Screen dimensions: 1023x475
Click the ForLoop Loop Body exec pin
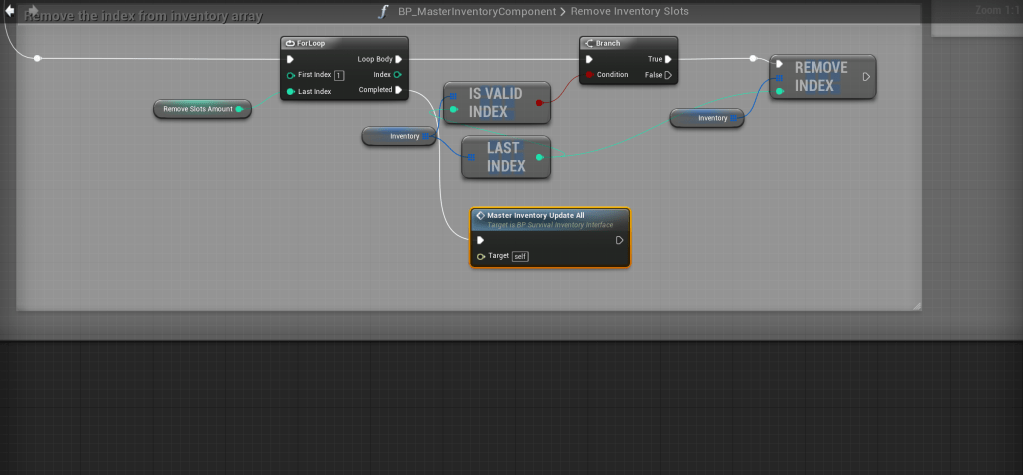click(399, 59)
